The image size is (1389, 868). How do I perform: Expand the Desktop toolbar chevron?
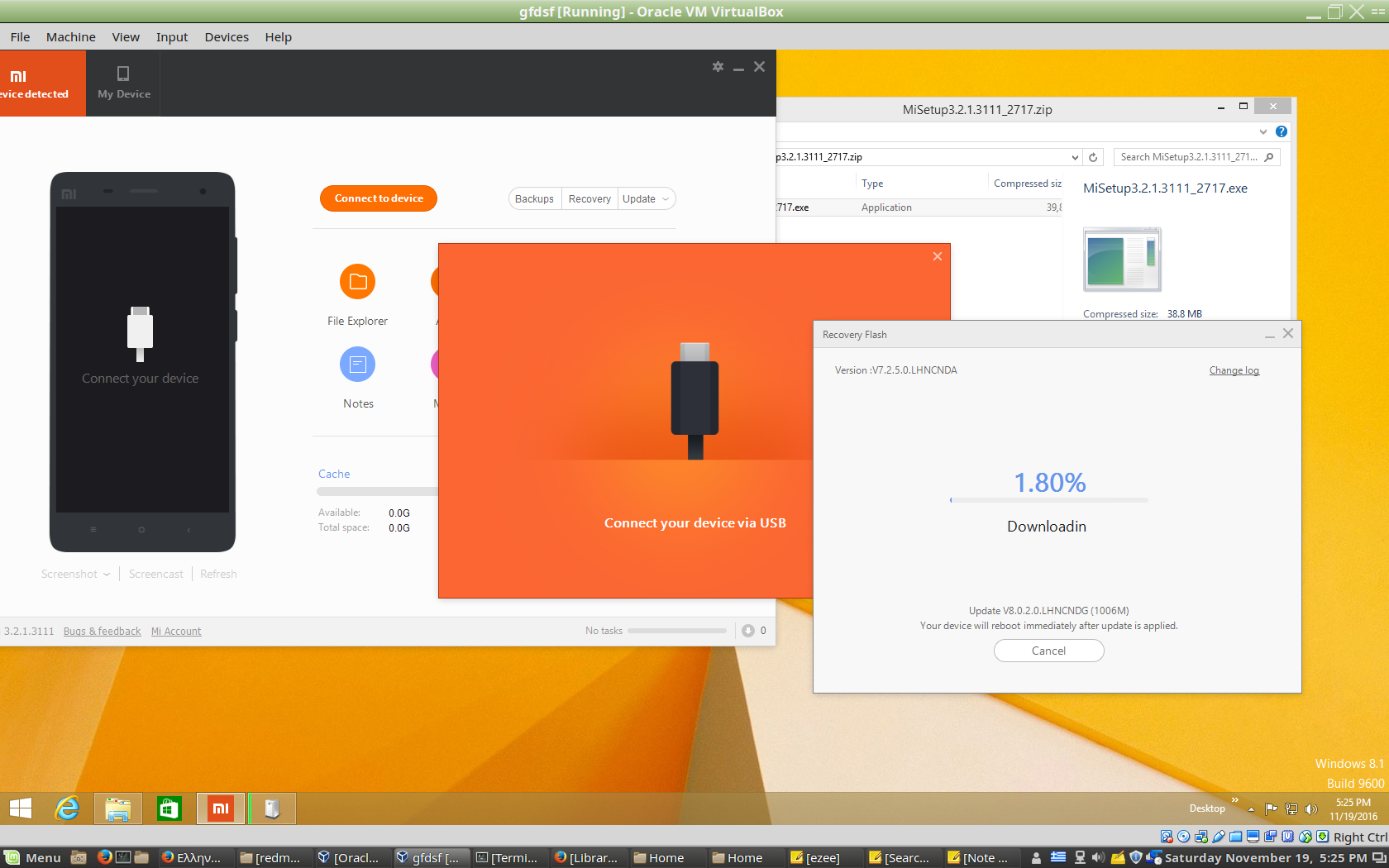[x=1235, y=800]
